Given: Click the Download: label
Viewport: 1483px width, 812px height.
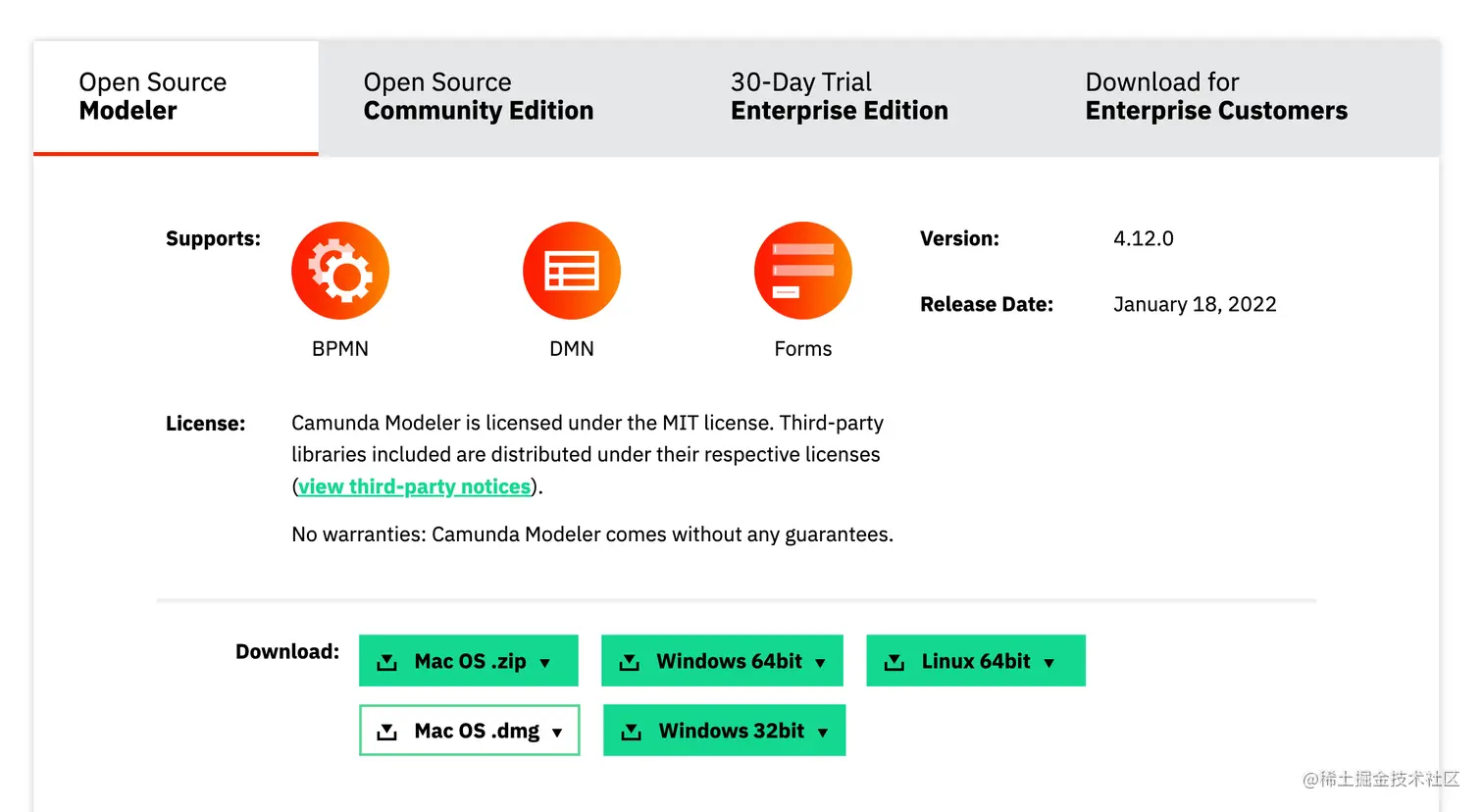Looking at the screenshot, I should (287, 652).
